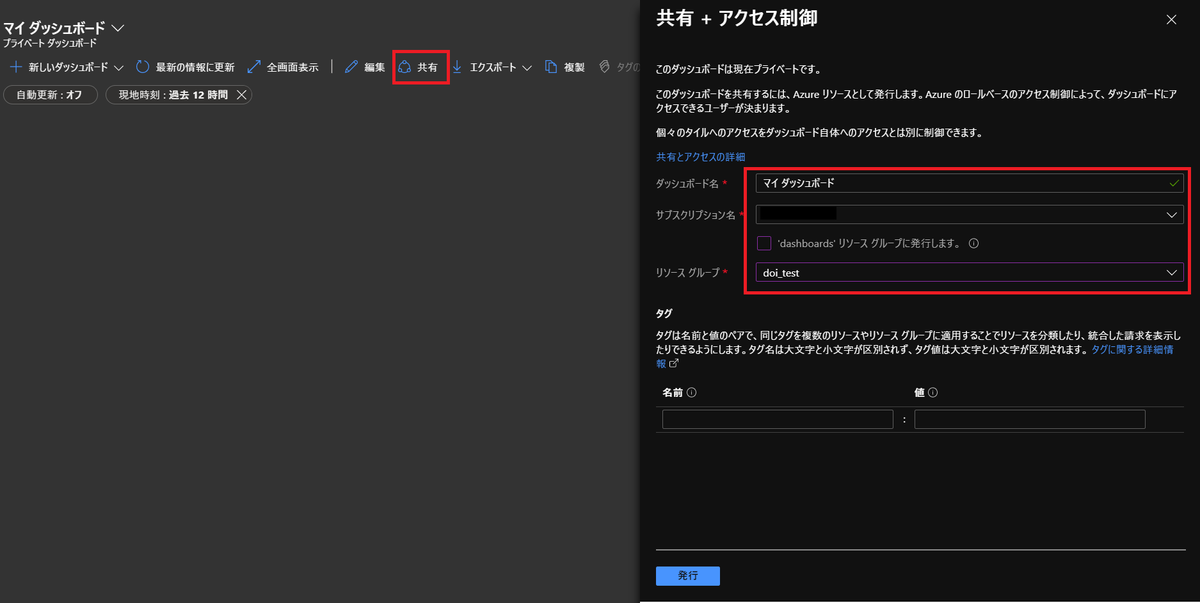Viewport: 1200px width, 603px height.
Task: Click the tag 名前 input field
Action: [778, 418]
